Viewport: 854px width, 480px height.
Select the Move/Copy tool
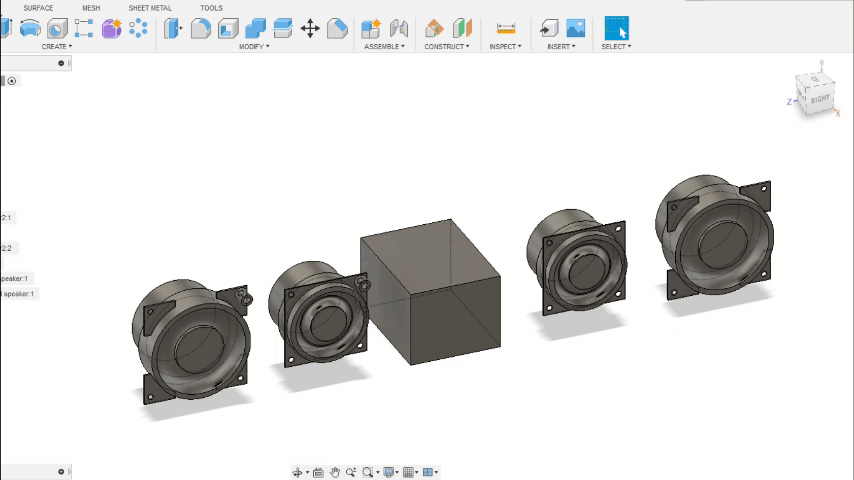pyautogui.click(x=310, y=28)
